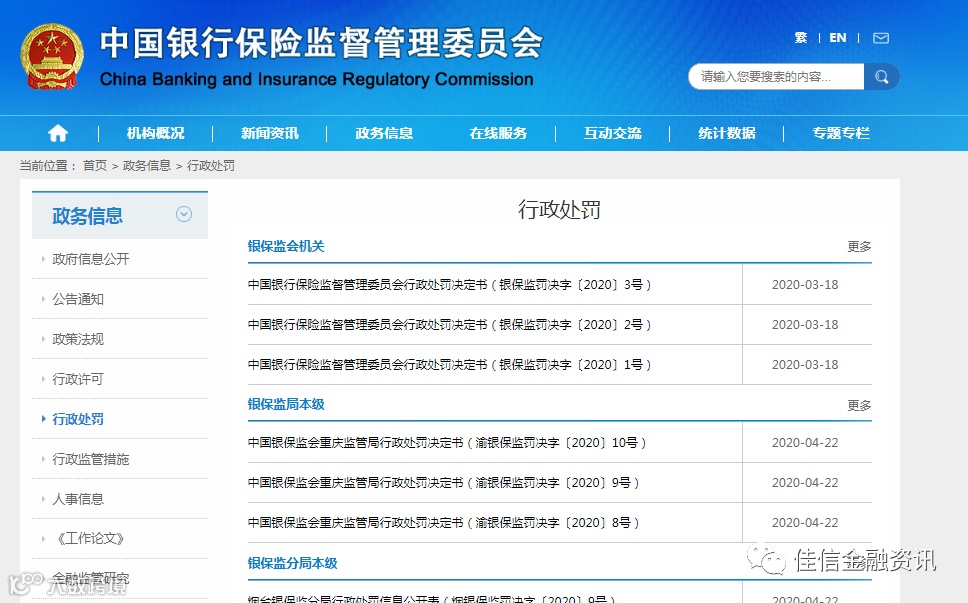This screenshot has width=968, height=603.
Task: Open 《工作论文》 sidebar item
Action: point(91,539)
